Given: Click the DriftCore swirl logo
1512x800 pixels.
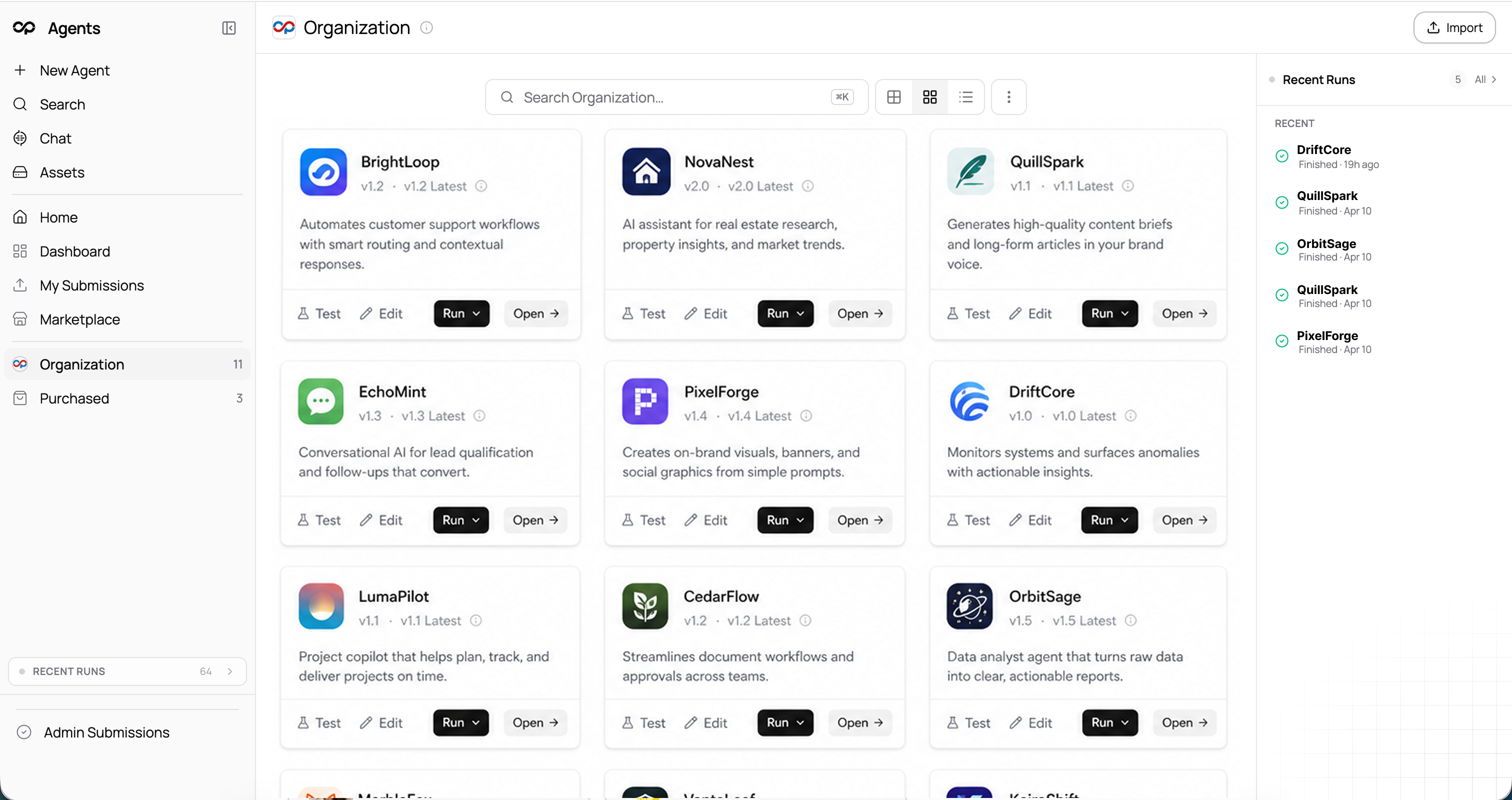Looking at the screenshot, I should pyautogui.click(x=969, y=401).
